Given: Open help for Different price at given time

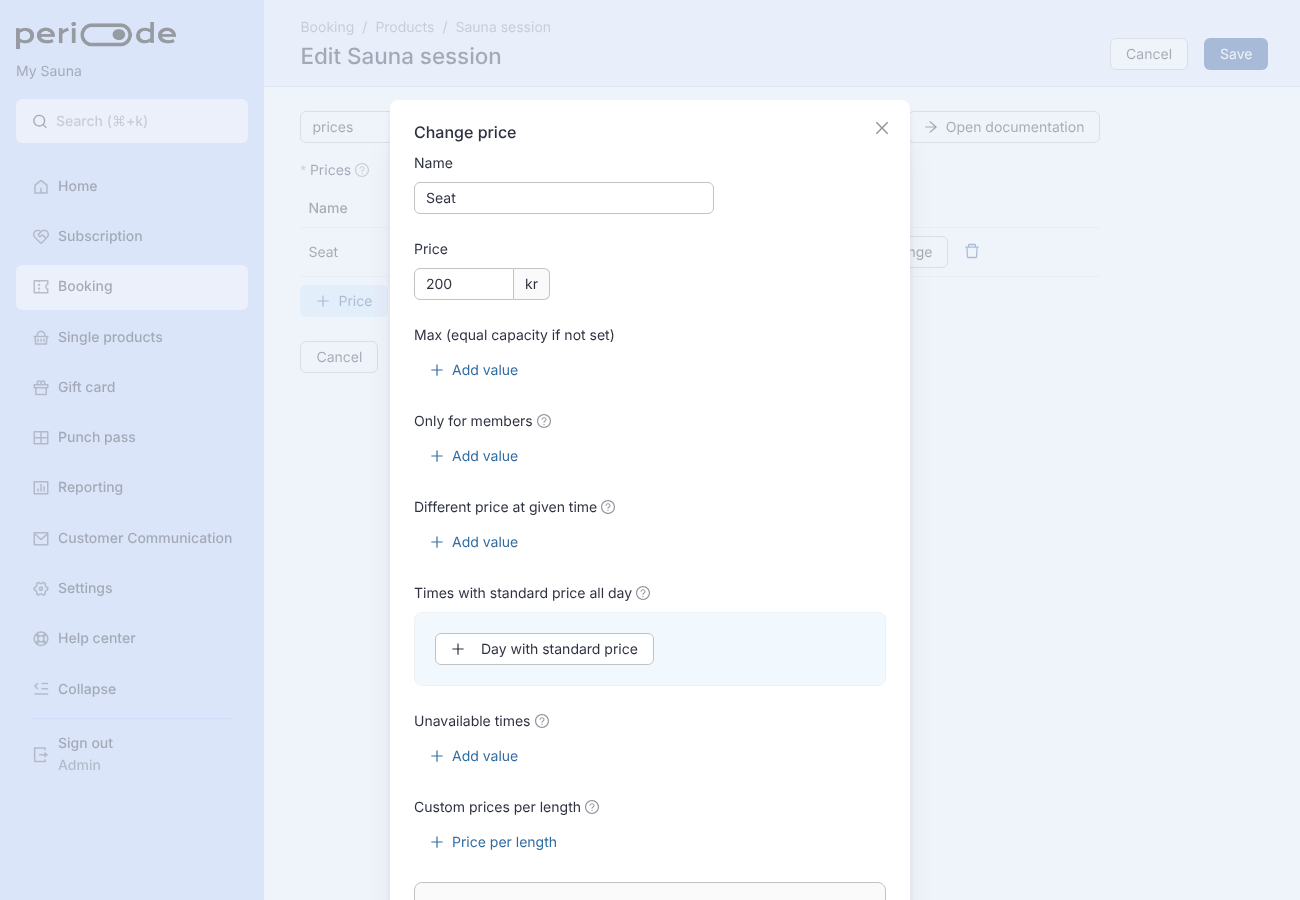Looking at the screenshot, I should pyautogui.click(x=608, y=507).
